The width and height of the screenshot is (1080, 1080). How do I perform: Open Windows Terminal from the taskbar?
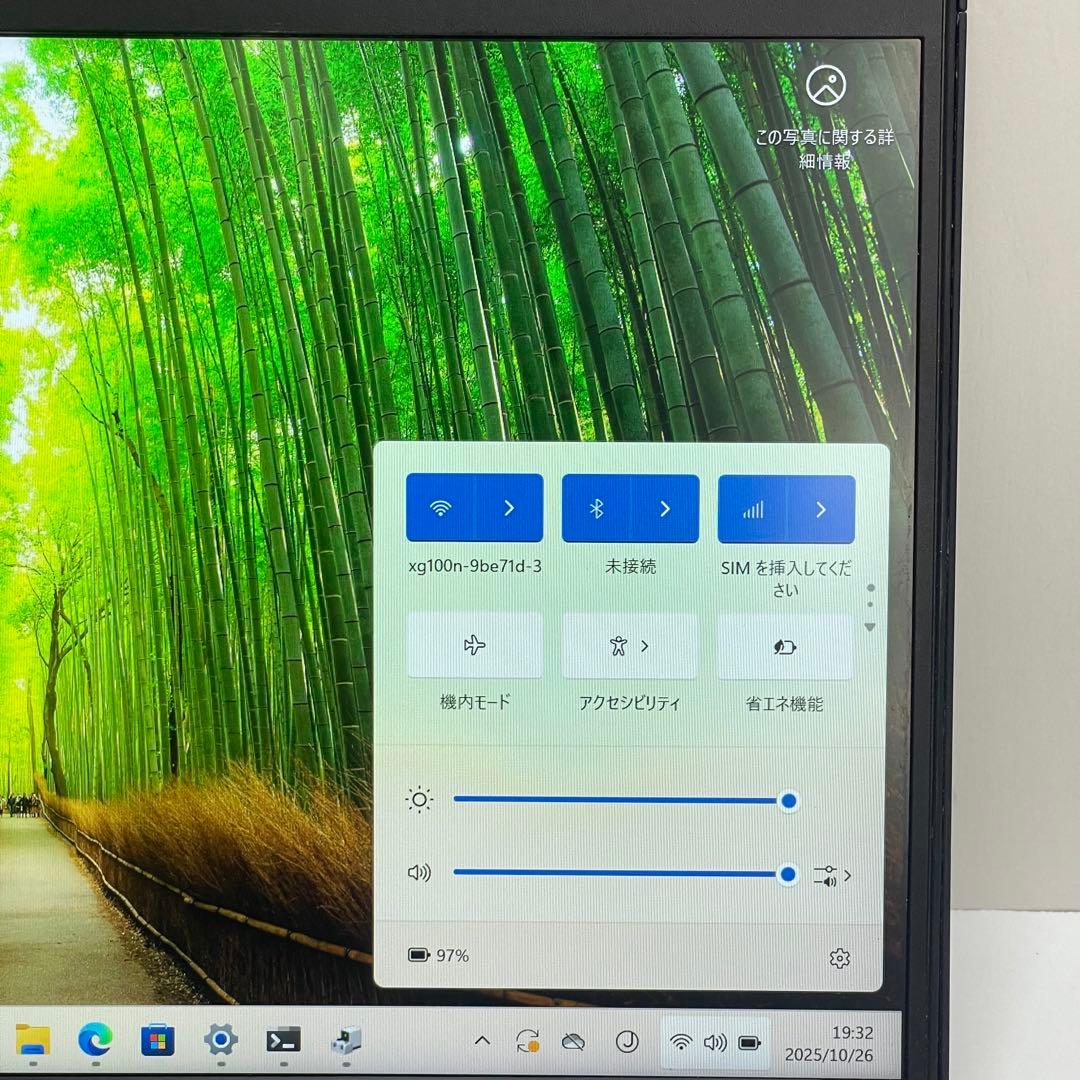[x=281, y=1042]
